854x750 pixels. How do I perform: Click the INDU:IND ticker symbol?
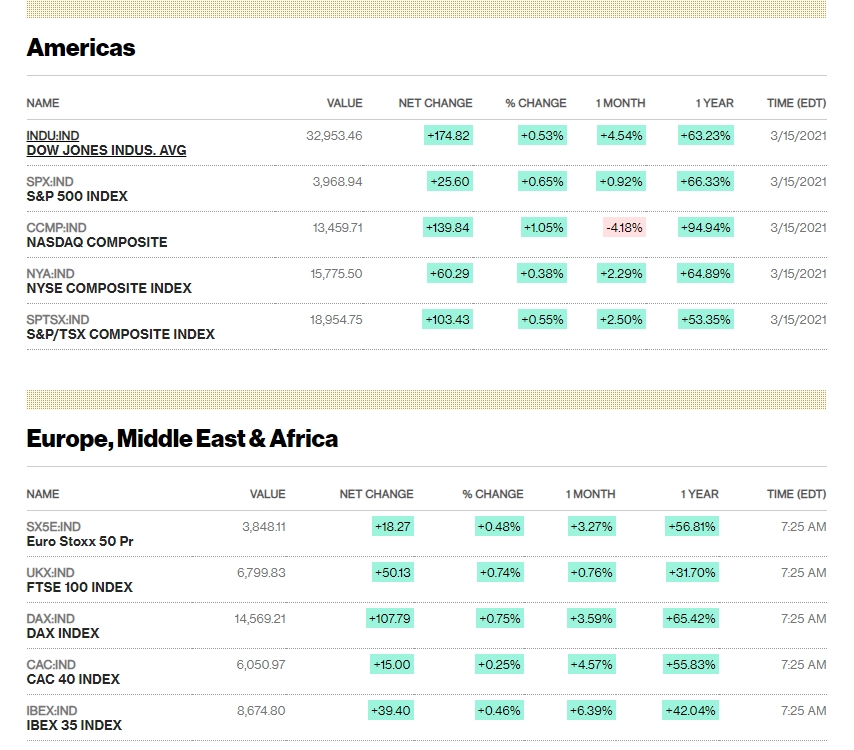[x=53, y=135]
